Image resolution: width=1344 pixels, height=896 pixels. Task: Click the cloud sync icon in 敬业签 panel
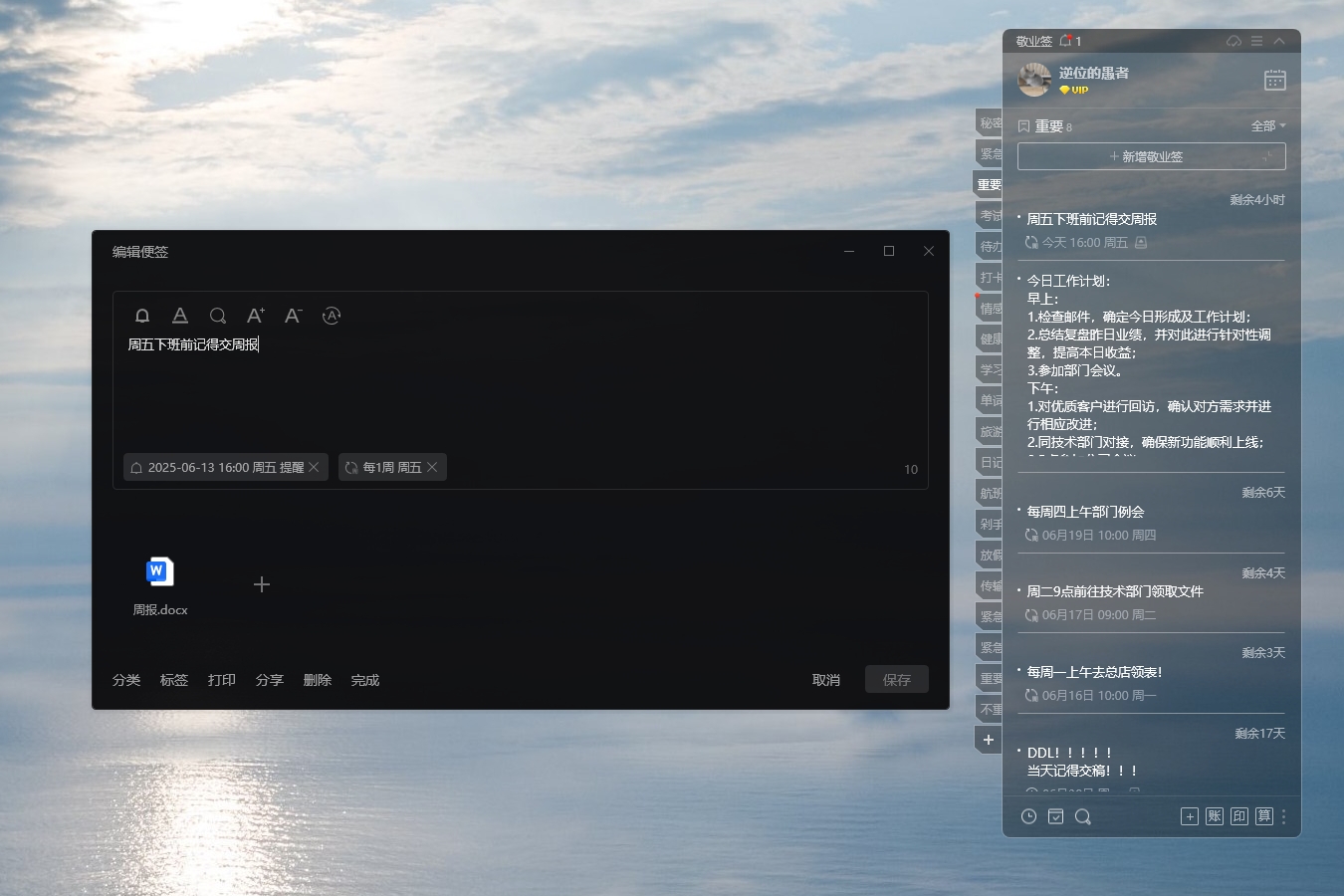pos(1234,41)
